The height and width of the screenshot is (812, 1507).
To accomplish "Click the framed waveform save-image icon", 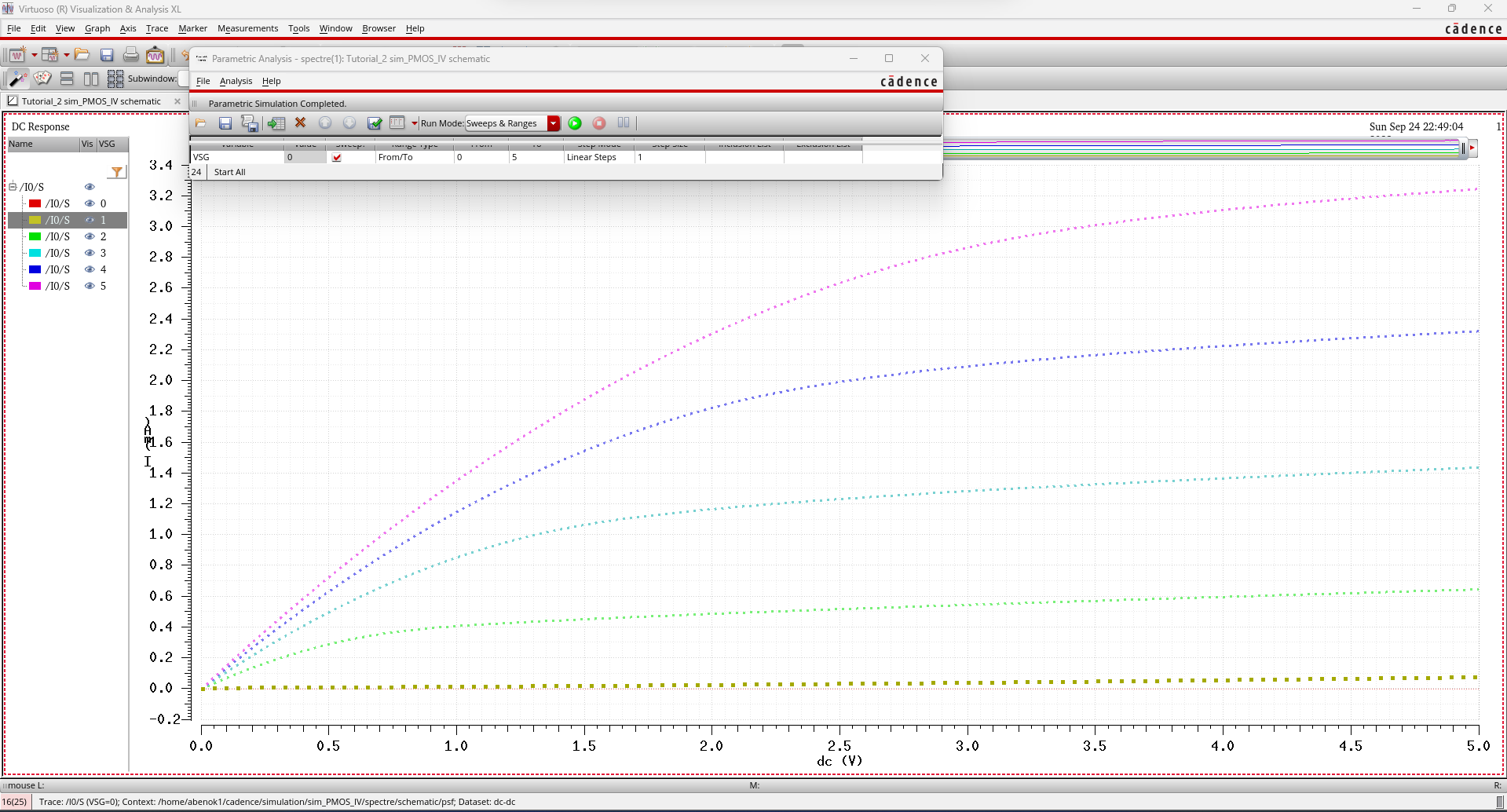I will (155, 55).
